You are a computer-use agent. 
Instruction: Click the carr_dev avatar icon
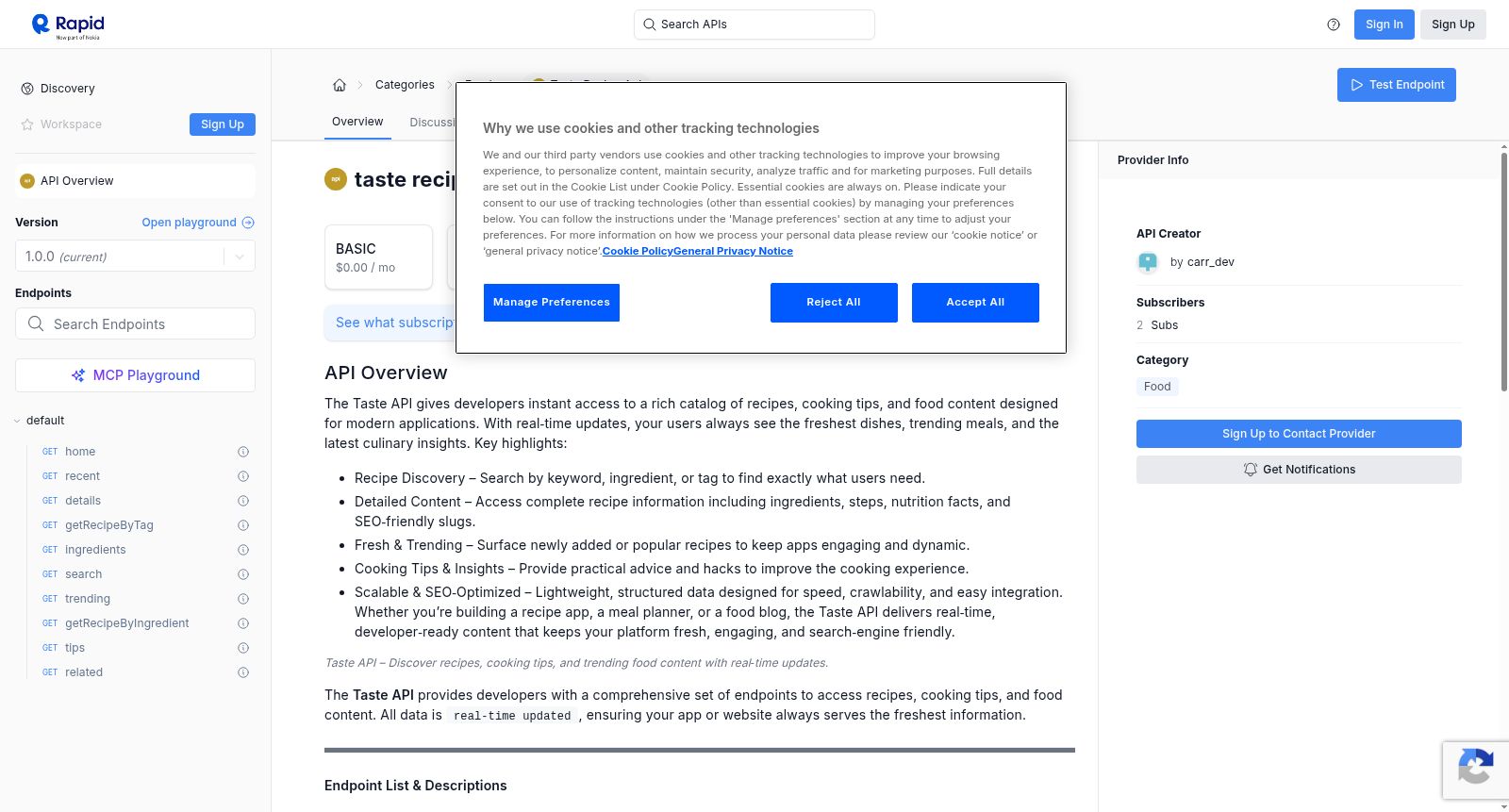point(1148,262)
